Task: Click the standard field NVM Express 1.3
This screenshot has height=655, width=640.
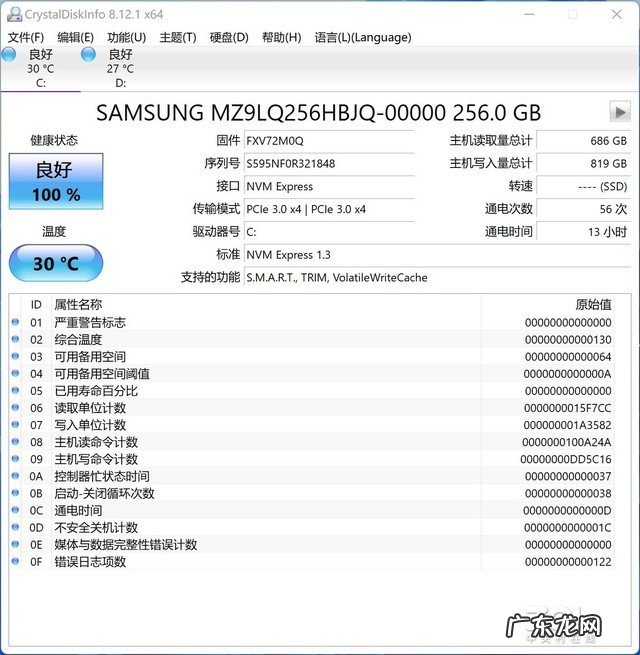Action: pyautogui.click(x=437, y=254)
